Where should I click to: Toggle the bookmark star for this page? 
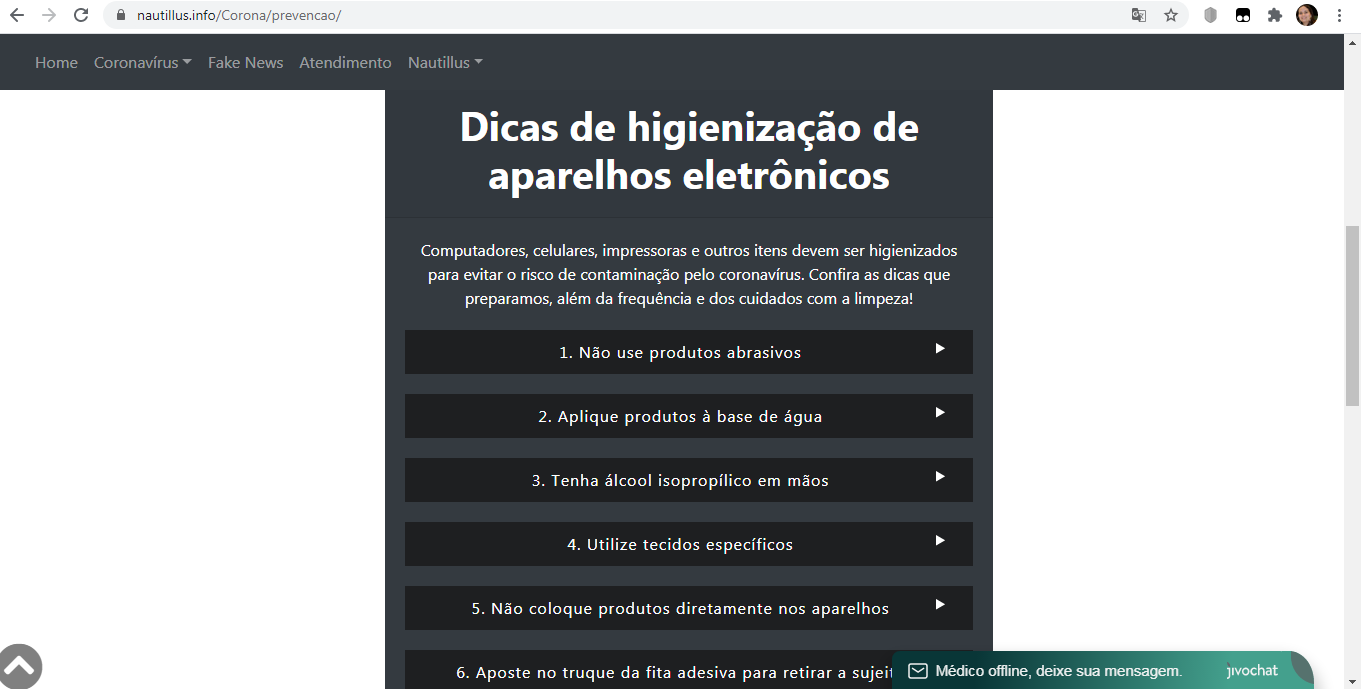point(1170,16)
